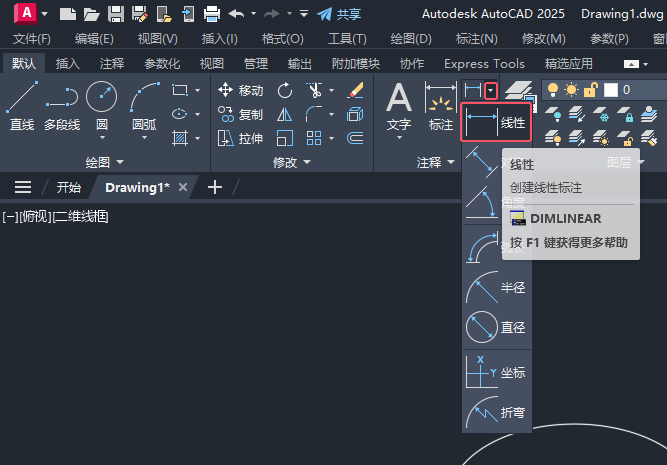
Task: Add a new drawing tab
Action: point(215,187)
